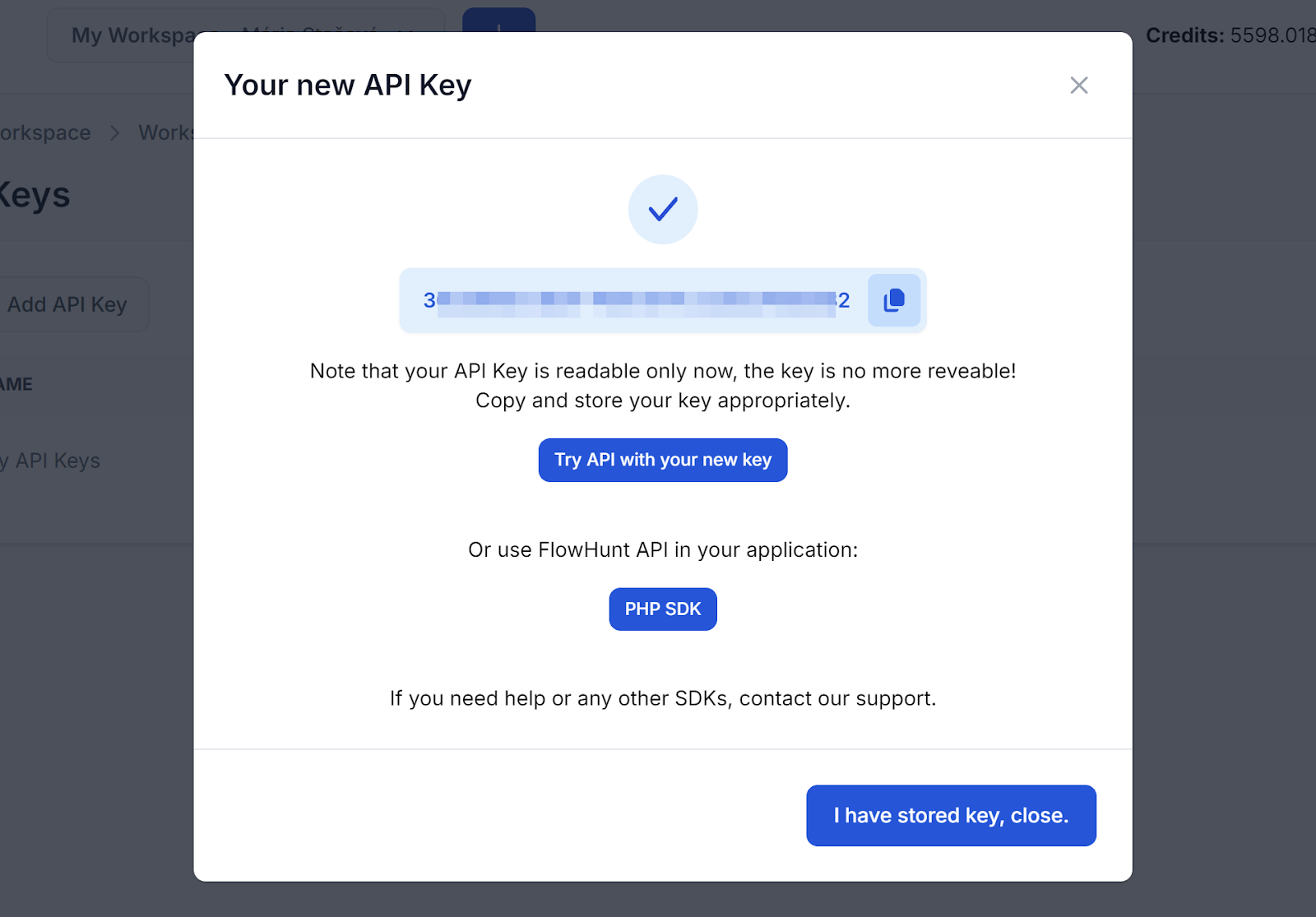Select the API Keys row in table
Image resolution: width=1316 pixels, height=917 pixels.
pyautogui.click(x=51, y=461)
